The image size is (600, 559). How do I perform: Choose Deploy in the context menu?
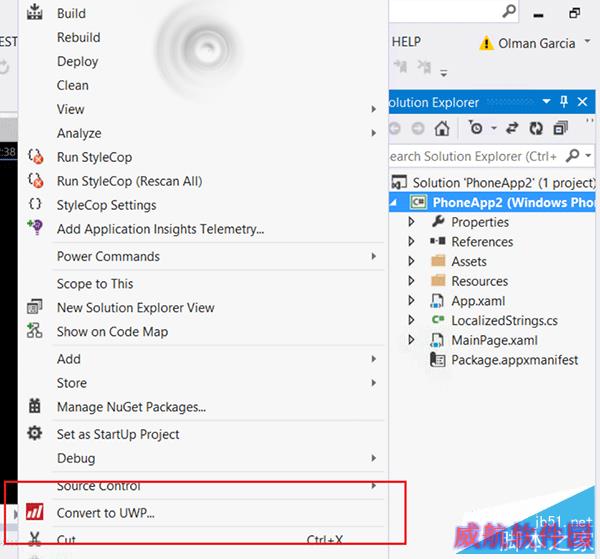pyautogui.click(x=77, y=61)
